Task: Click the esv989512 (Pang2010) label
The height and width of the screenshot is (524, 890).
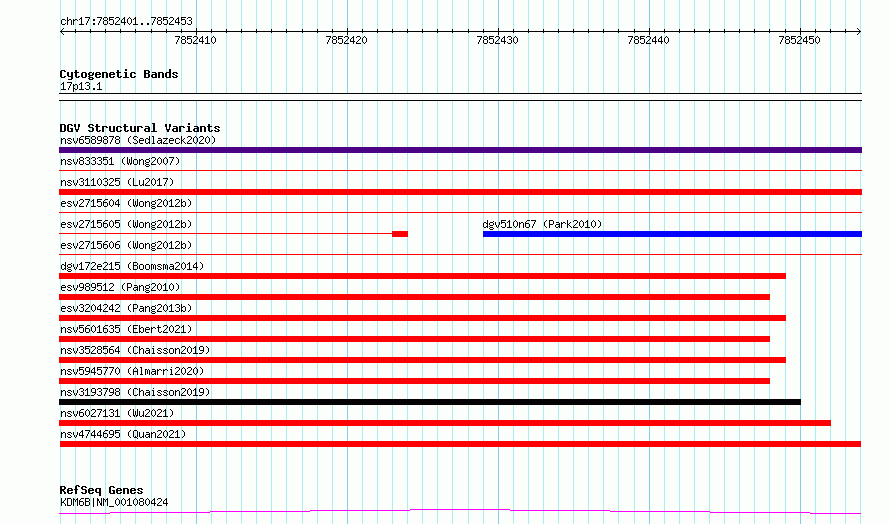Action: pyautogui.click(x=120, y=287)
